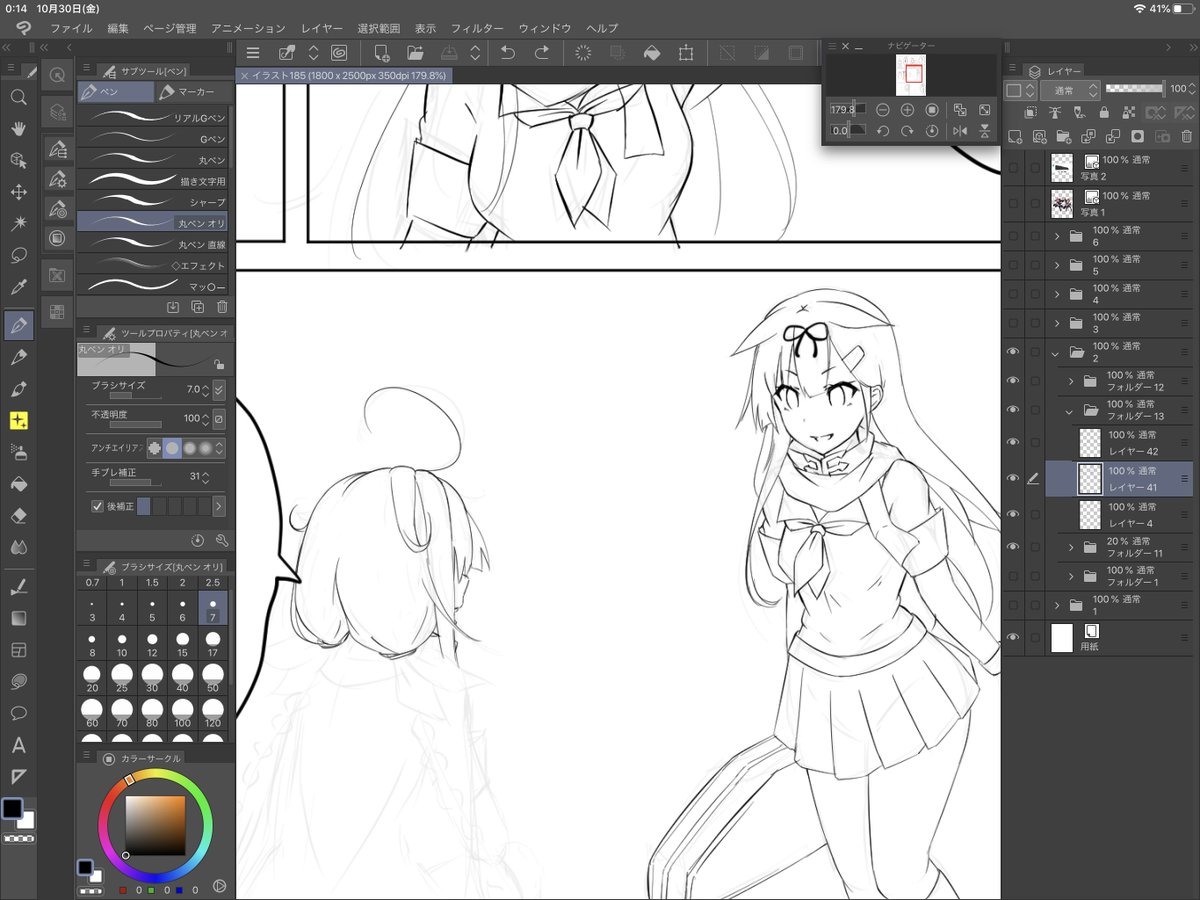This screenshot has height=900, width=1200.
Task: Collapse folder 2 in layer panel
Action: (1057, 352)
